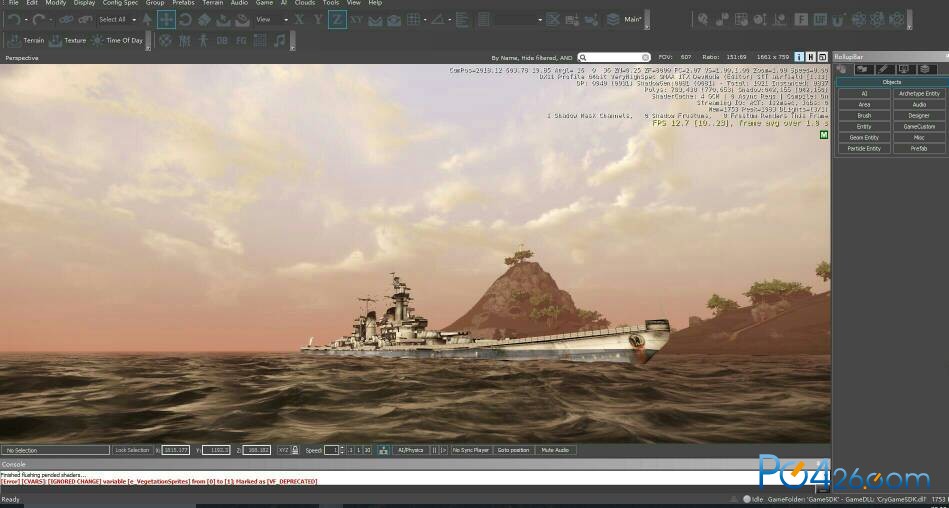Open the Layers stack icon beside Main
949x508 pixels.
612,19
